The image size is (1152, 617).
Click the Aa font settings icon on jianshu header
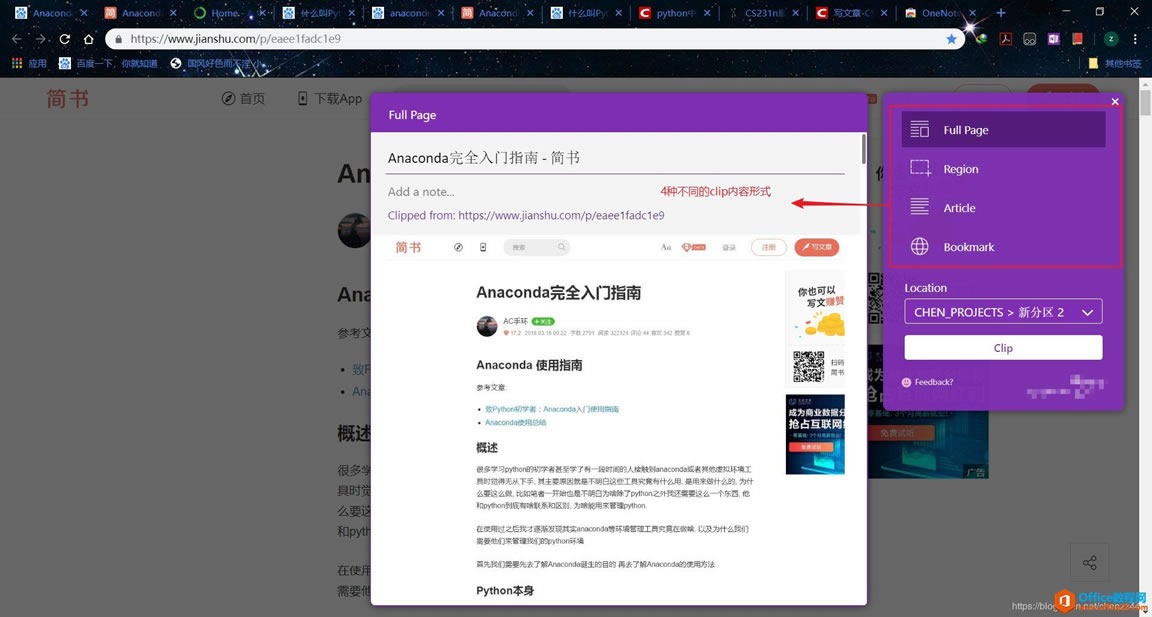coord(666,247)
